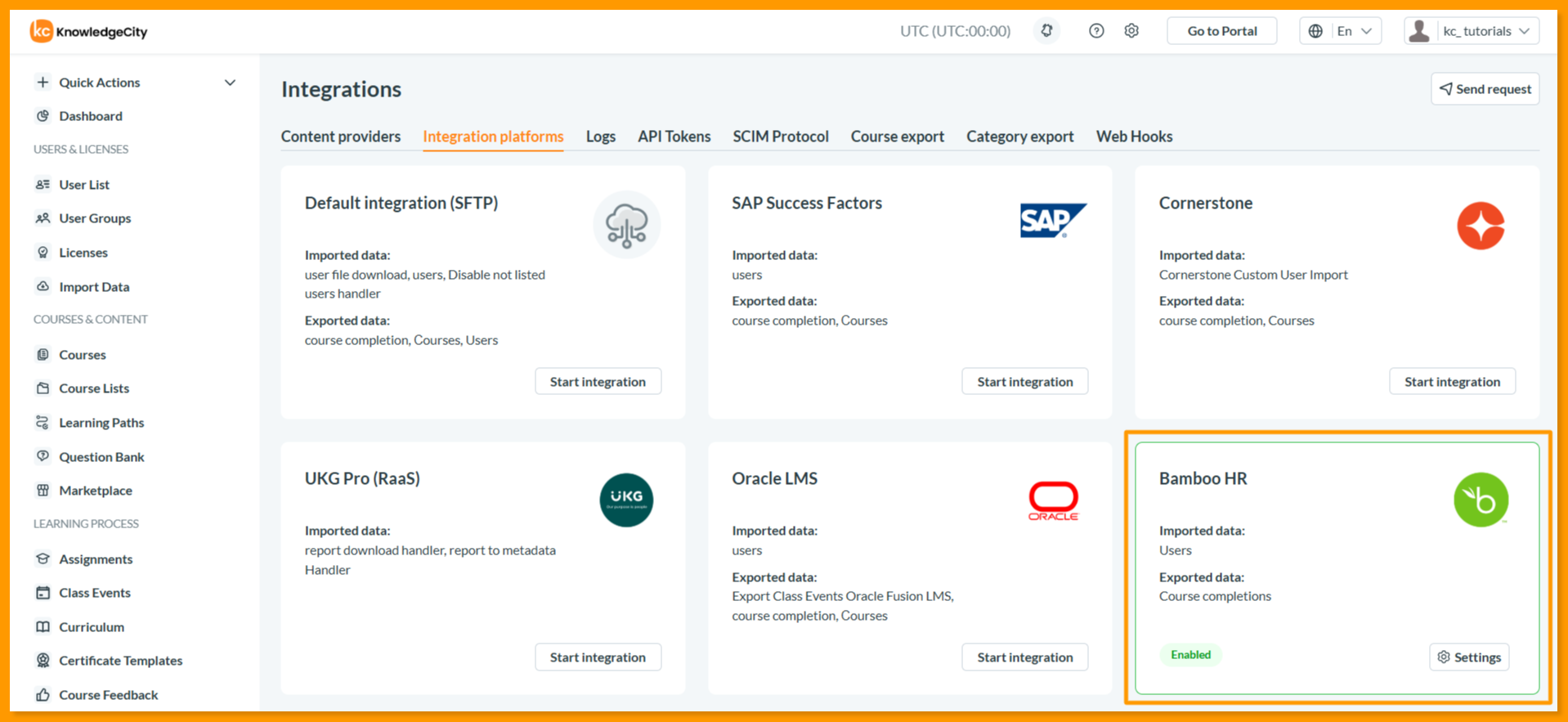Click the Courses sidebar icon
The image size is (1568, 722).
(43, 355)
